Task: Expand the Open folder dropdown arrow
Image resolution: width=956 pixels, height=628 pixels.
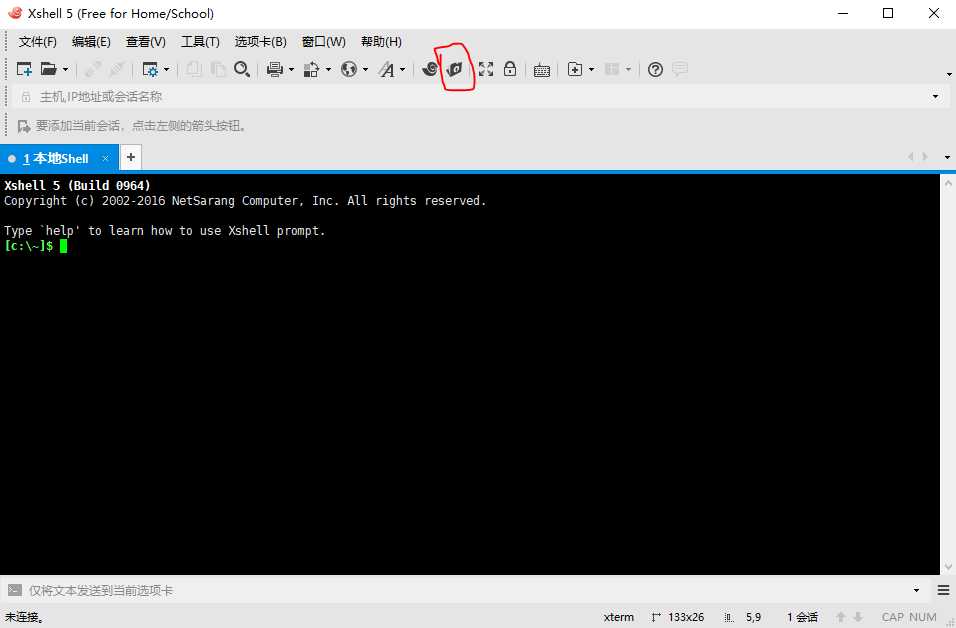Action: (x=65, y=70)
